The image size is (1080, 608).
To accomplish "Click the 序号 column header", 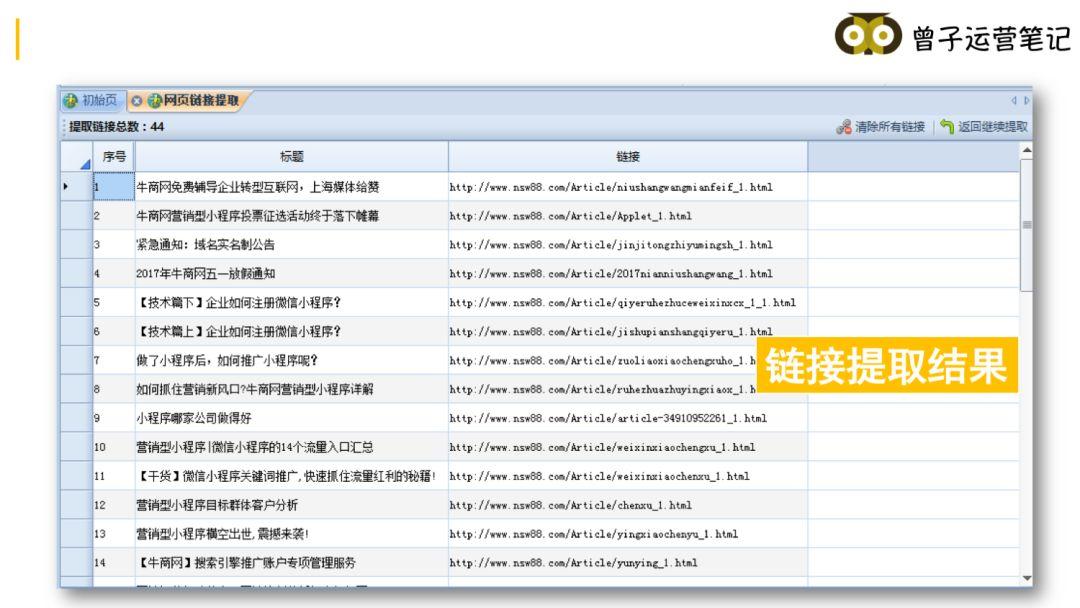I will click(x=114, y=156).
